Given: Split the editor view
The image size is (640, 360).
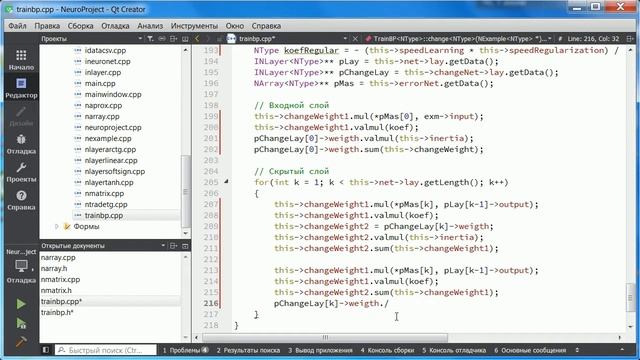Looking at the screenshot, I should tap(630, 39).
